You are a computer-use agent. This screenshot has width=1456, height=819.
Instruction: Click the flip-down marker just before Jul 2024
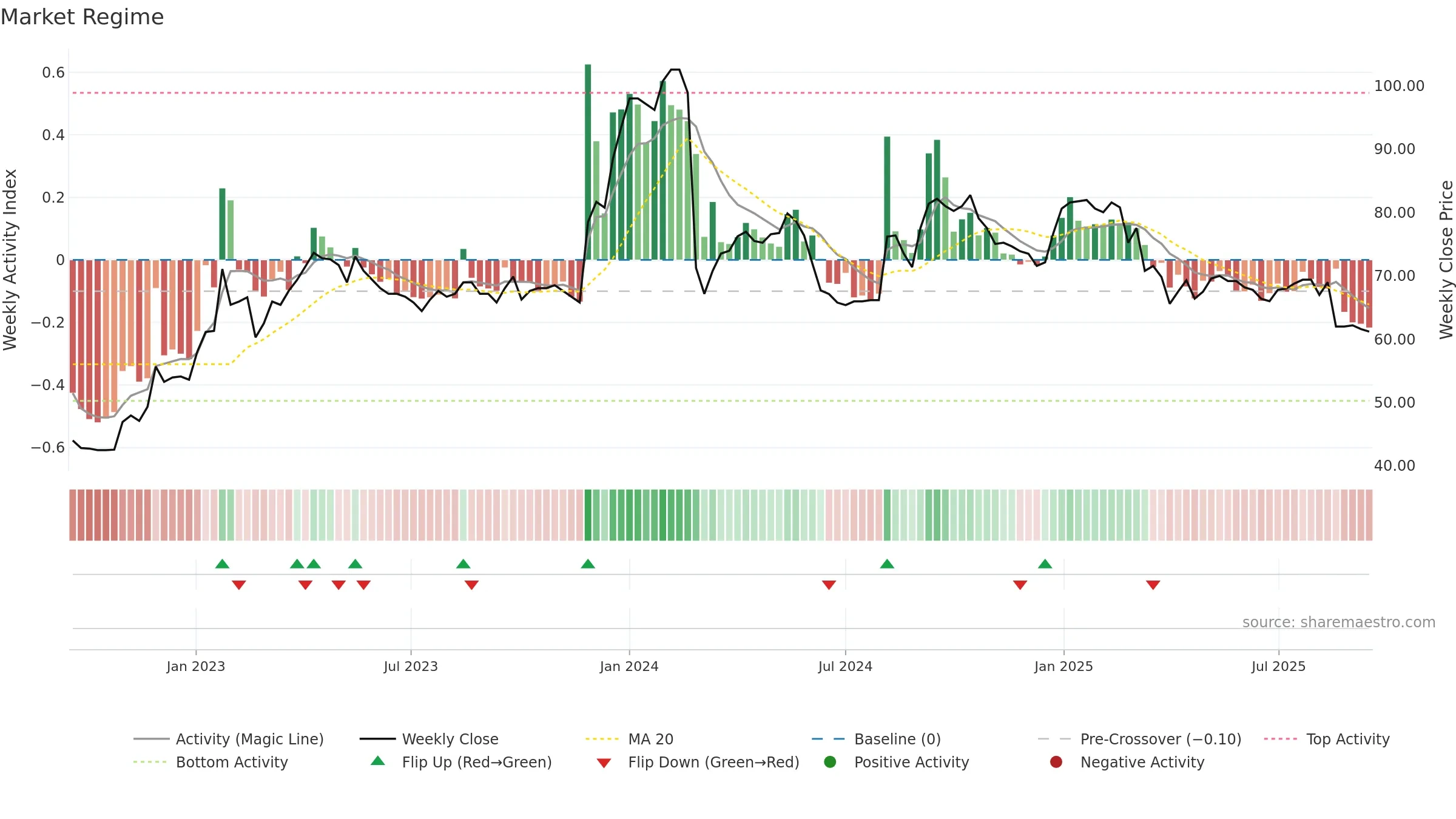[829, 585]
